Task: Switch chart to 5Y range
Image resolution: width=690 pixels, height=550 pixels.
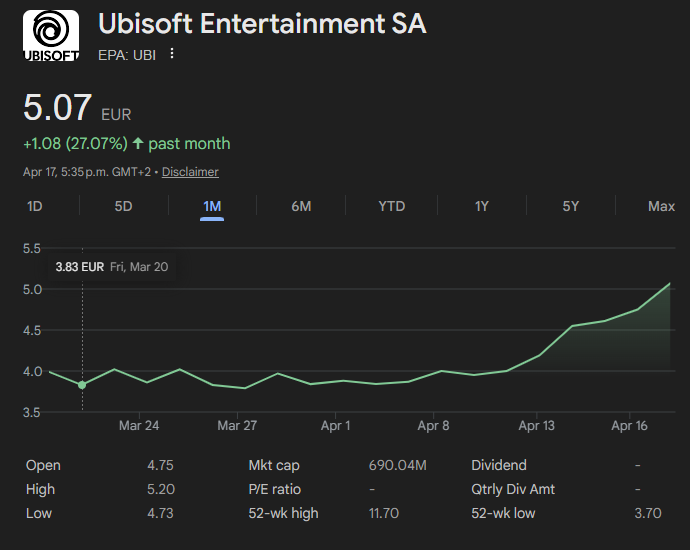Action: (571, 206)
